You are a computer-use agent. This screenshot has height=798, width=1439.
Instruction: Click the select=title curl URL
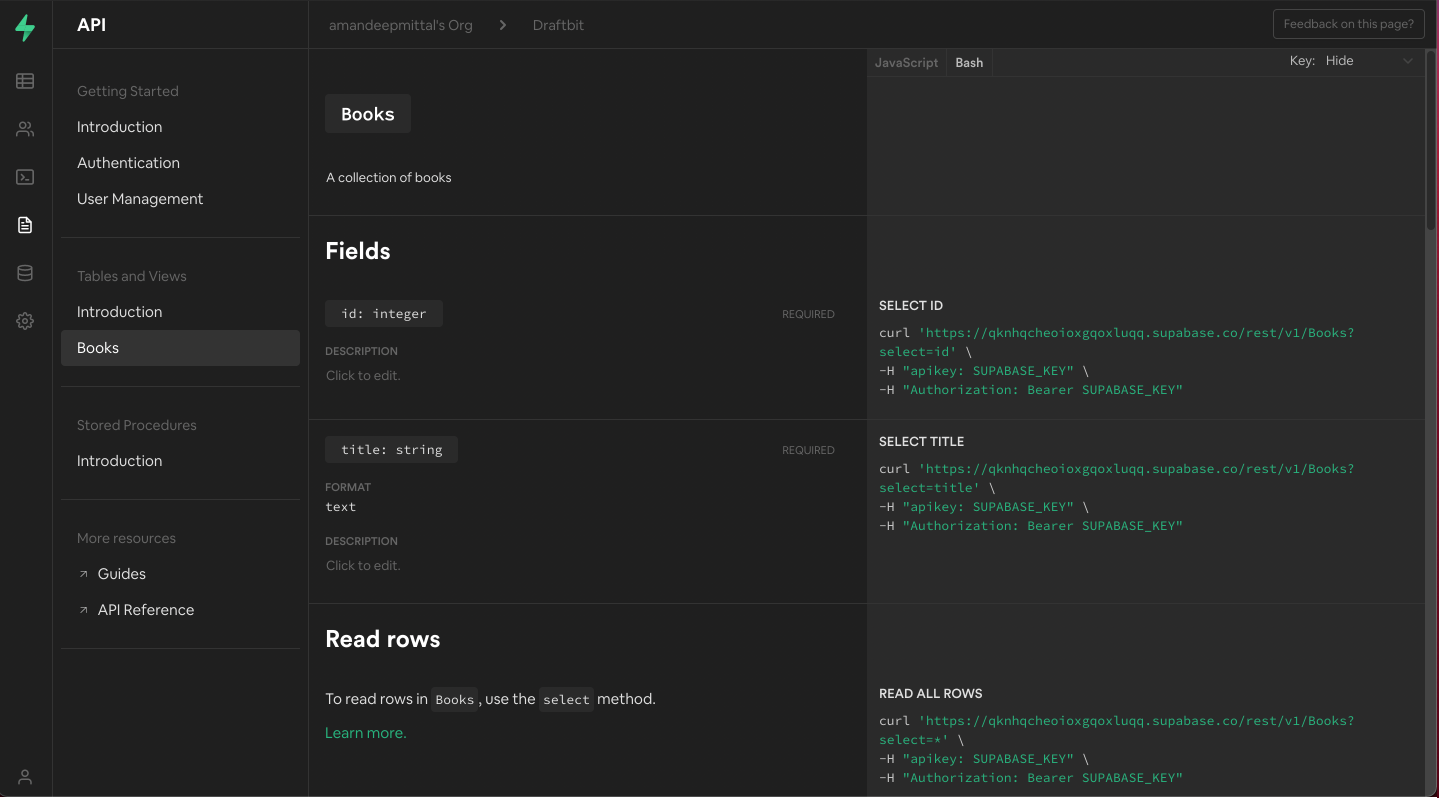click(1117, 478)
